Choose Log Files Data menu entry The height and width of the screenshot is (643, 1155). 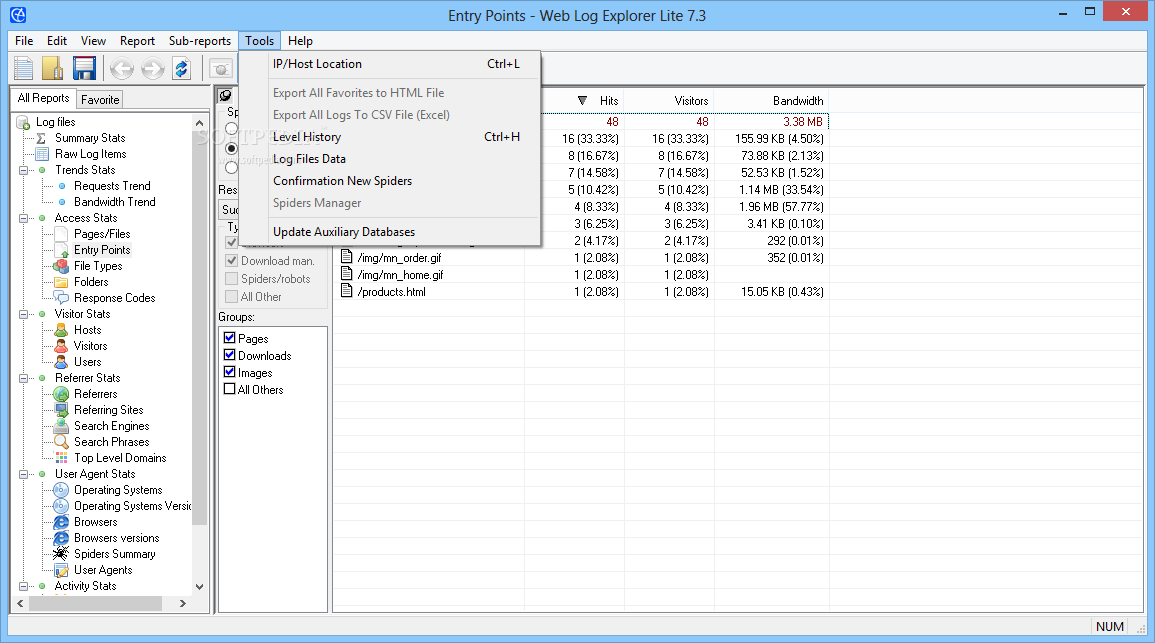pyautogui.click(x=390, y=159)
